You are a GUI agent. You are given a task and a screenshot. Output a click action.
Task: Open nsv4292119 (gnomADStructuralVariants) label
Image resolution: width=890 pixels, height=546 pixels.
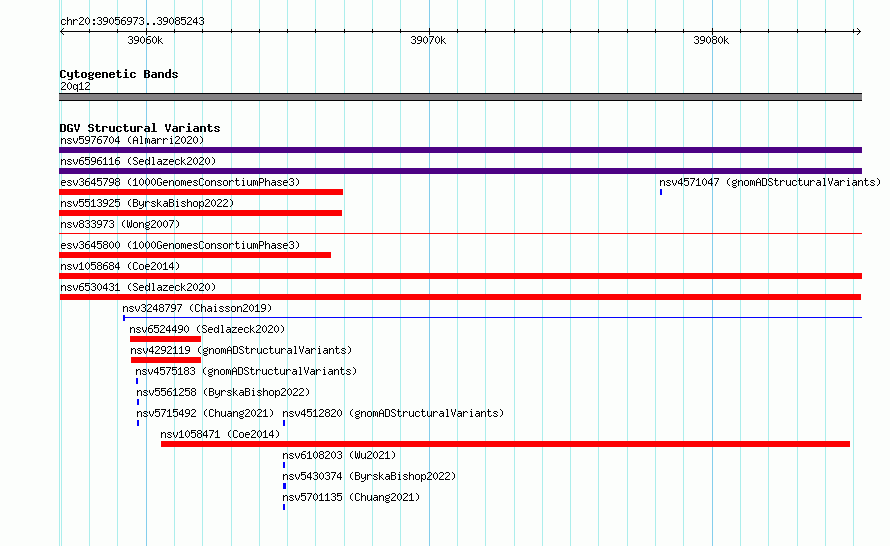pyautogui.click(x=241, y=350)
